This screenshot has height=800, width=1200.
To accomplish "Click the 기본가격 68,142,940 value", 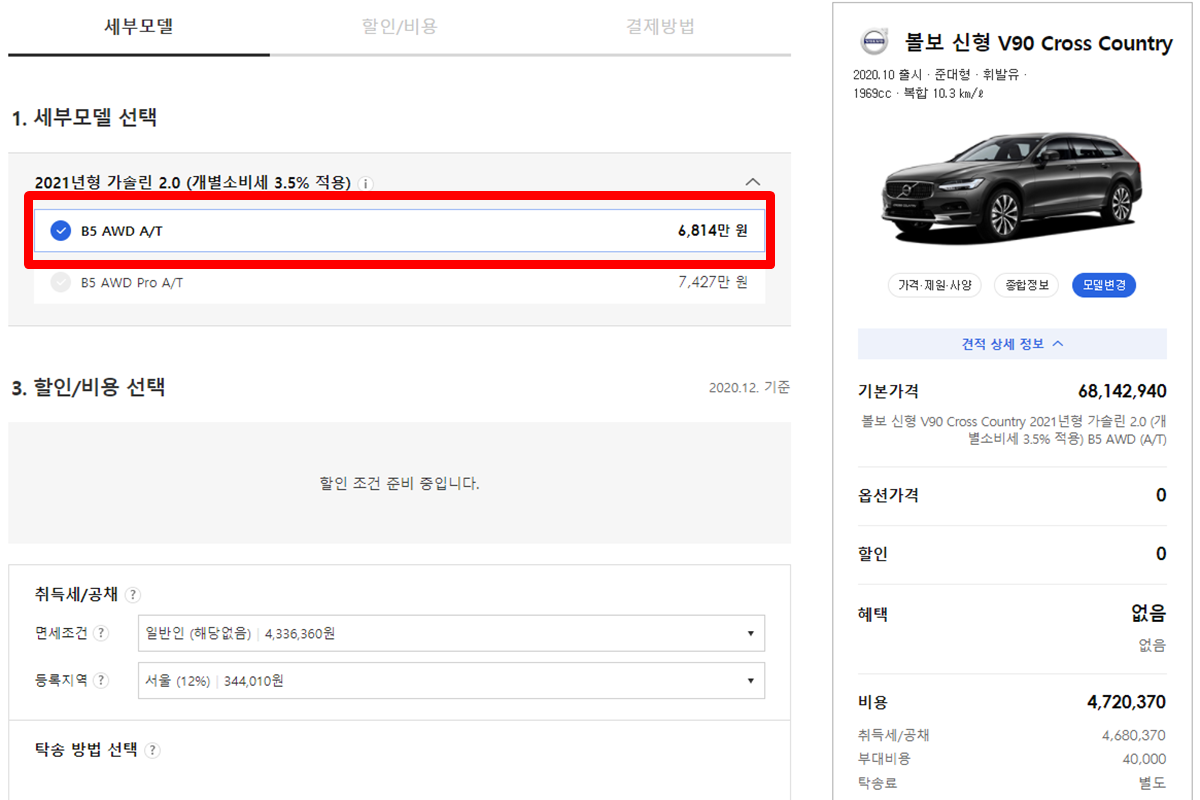I will click(1122, 391).
